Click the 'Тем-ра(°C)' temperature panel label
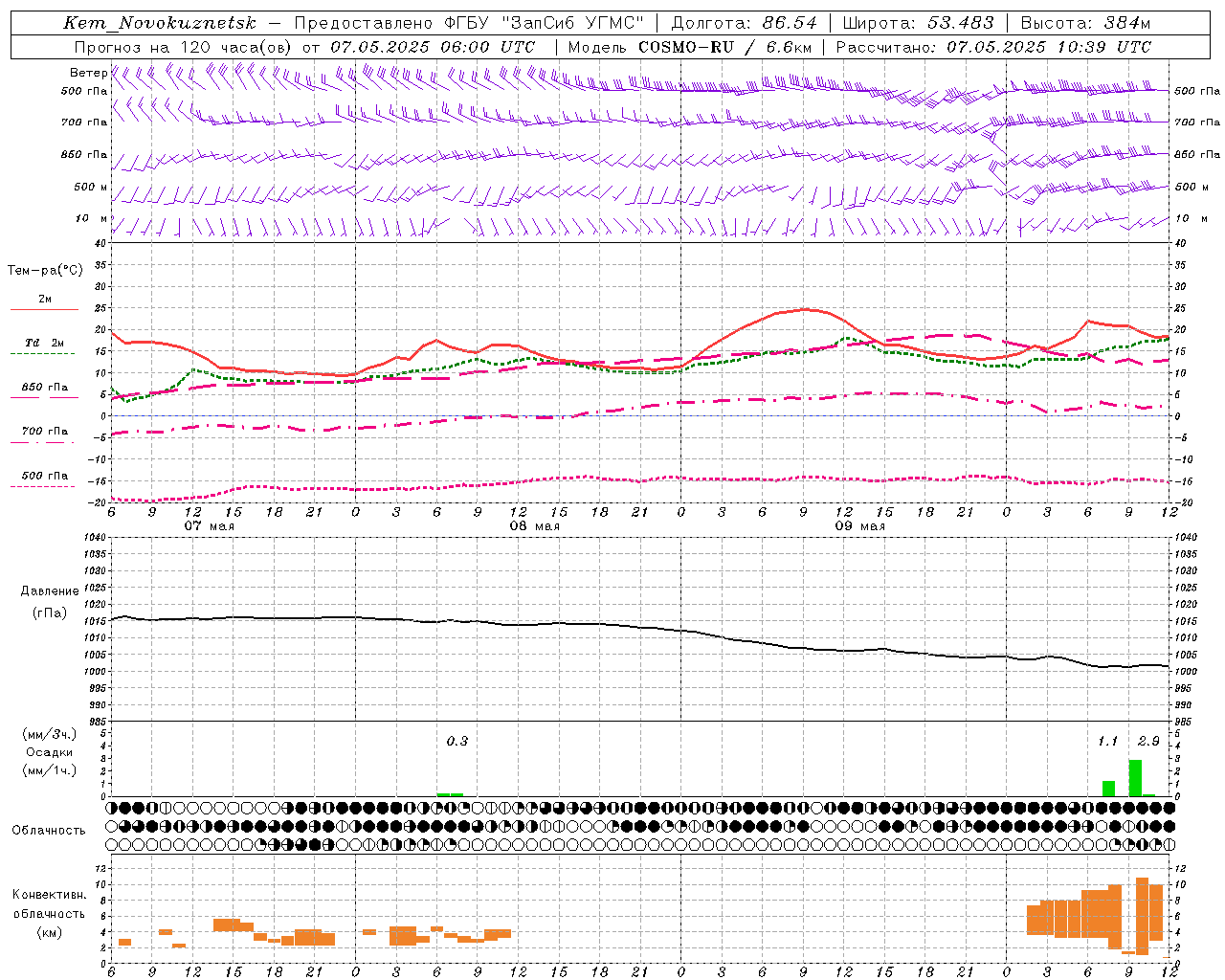The height and width of the screenshot is (980, 1225). [45, 271]
